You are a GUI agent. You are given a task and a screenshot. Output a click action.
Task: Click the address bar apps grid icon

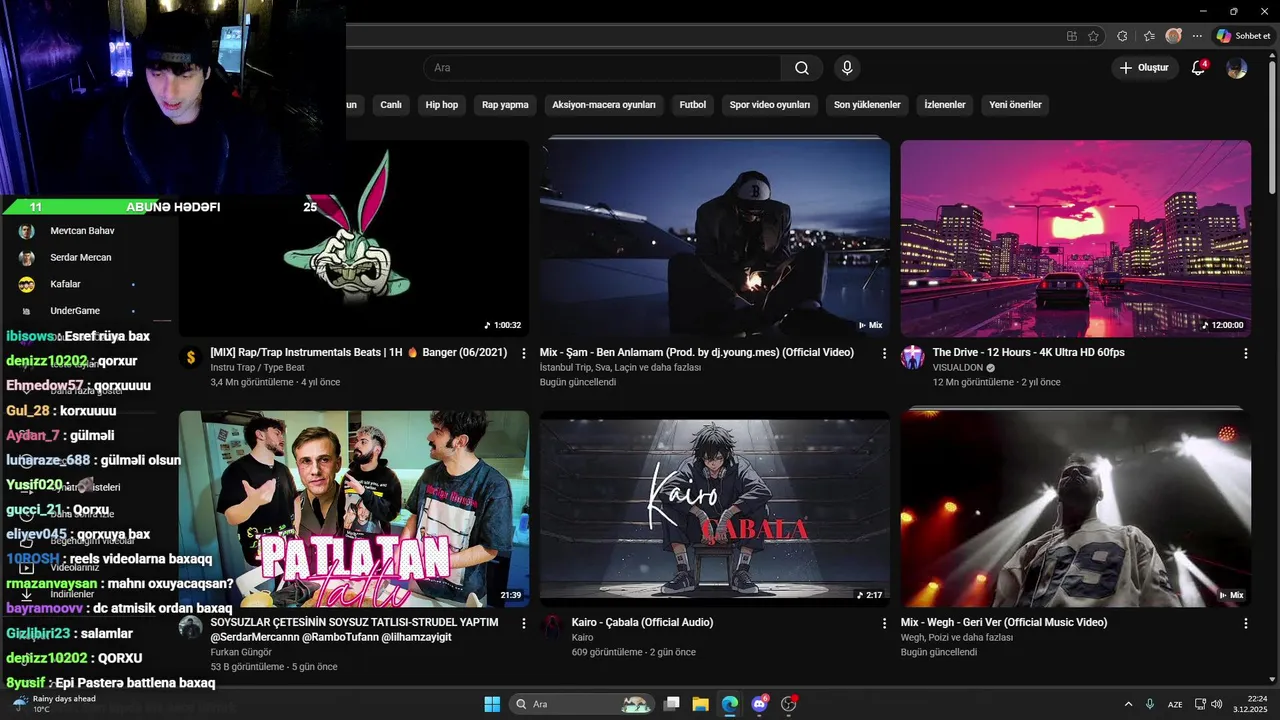pyautogui.click(x=1072, y=36)
